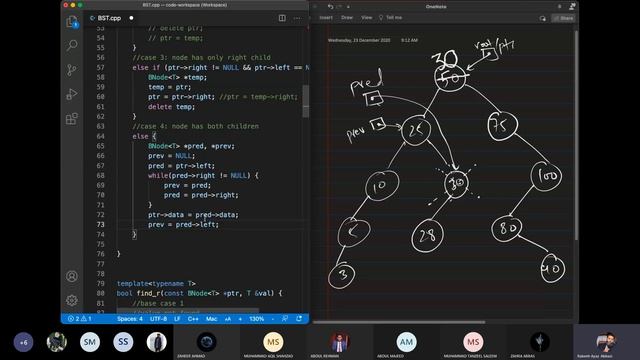The height and width of the screenshot is (360, 640).
Task: Close the unsaved BST.cpp tab dot
Action: [131, 18]
